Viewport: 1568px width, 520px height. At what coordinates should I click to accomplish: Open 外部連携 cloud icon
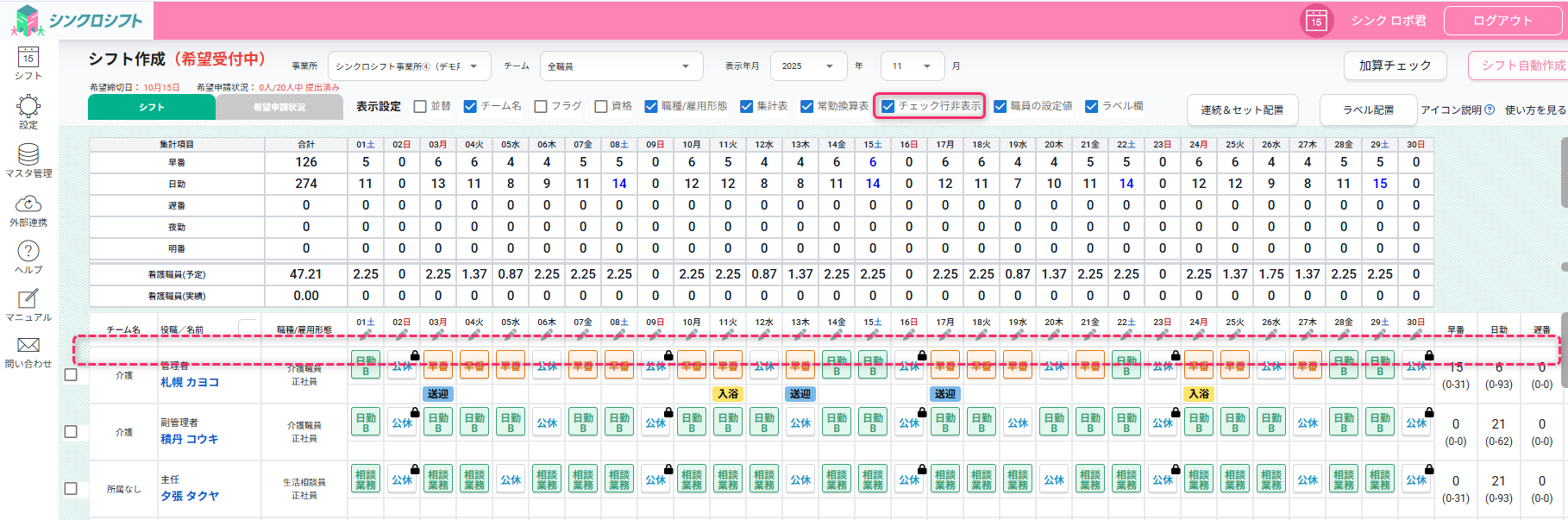pos(28,204)
